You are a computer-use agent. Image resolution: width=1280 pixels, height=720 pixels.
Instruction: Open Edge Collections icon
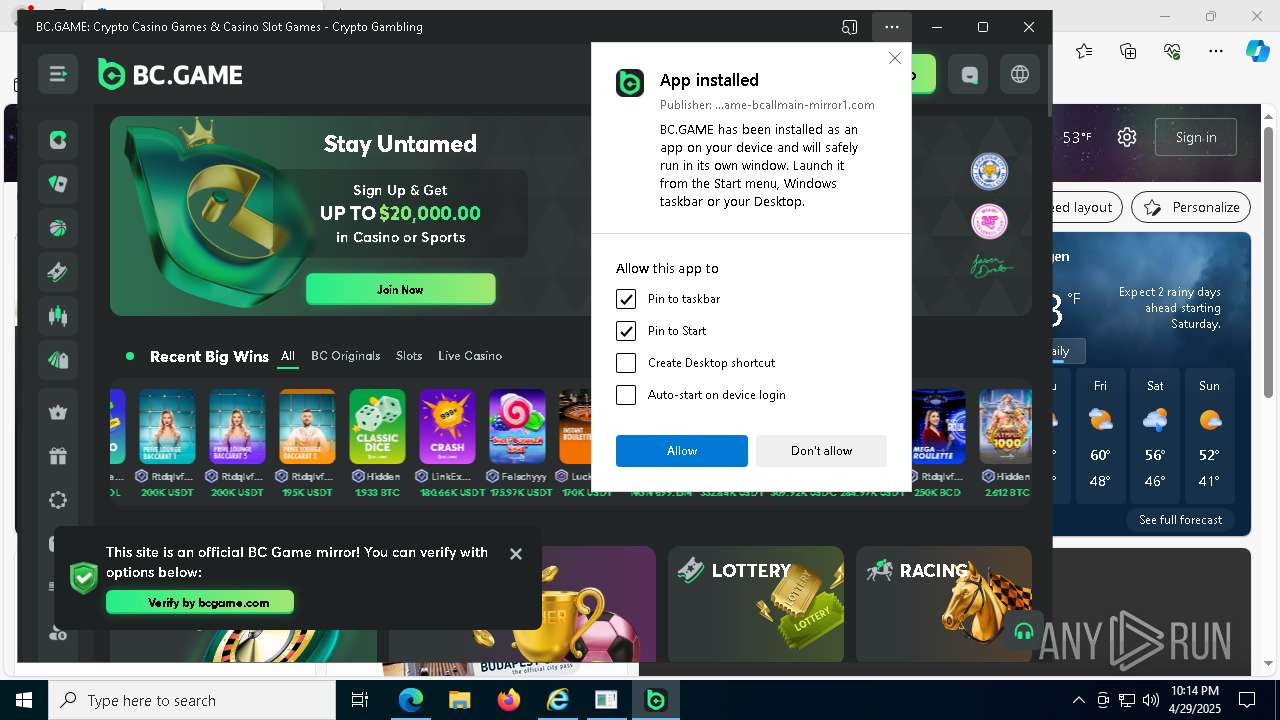[x=1128, y=51]
